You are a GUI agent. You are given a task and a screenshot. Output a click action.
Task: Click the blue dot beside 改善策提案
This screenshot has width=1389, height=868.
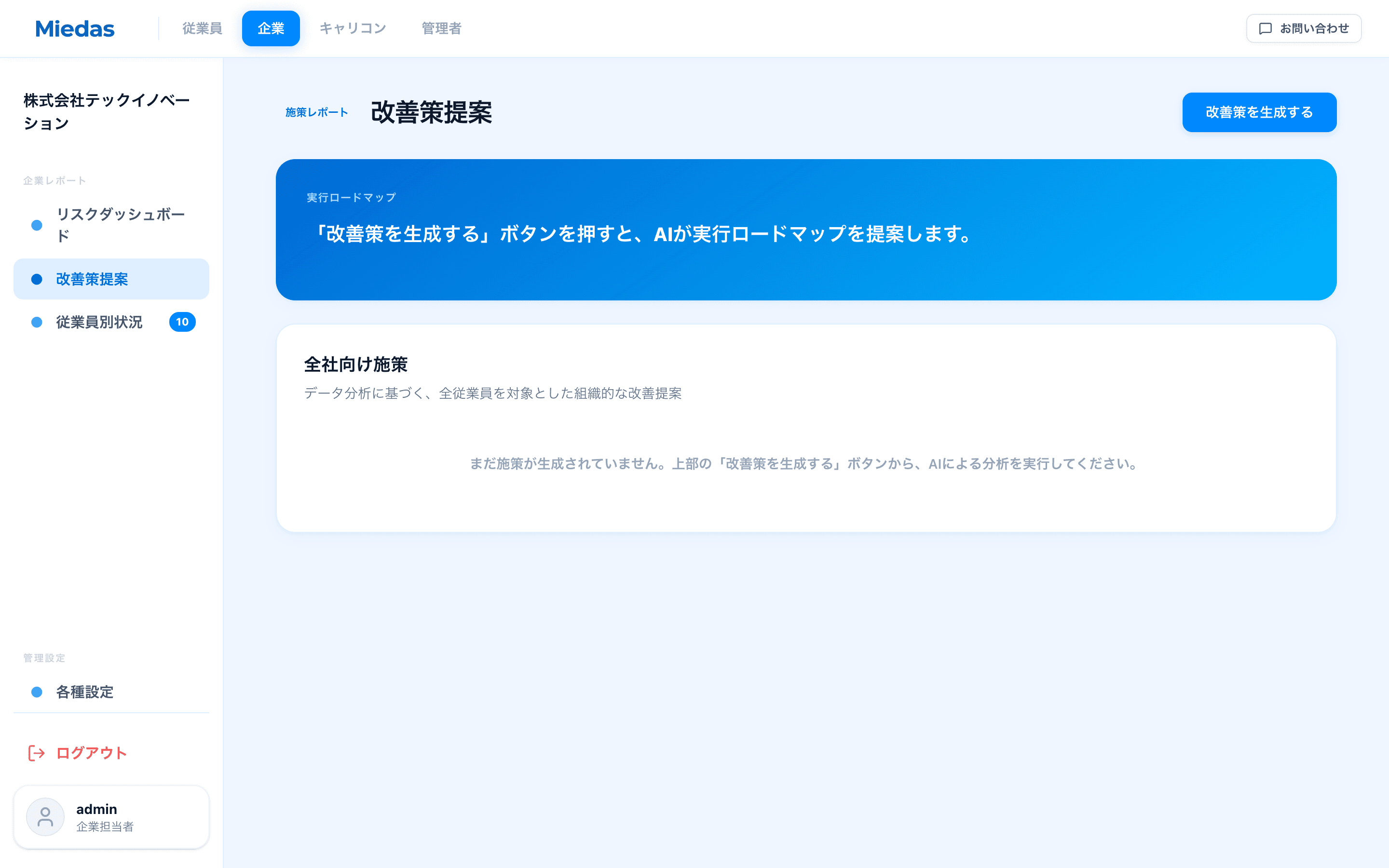pos(37,280)
